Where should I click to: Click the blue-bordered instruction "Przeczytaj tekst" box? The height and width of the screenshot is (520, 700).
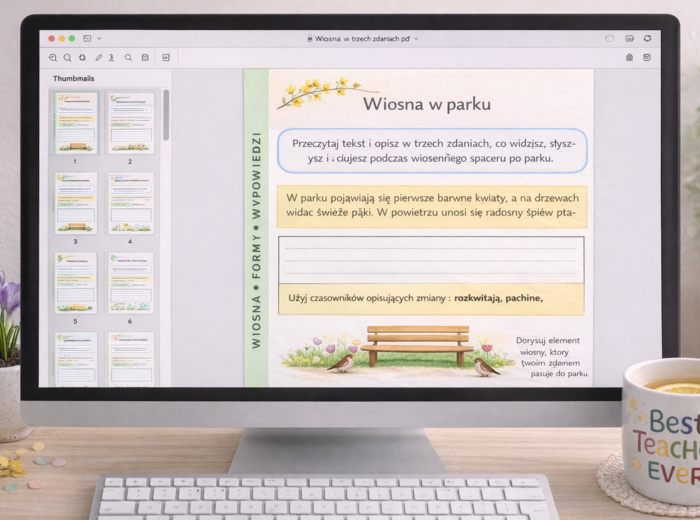pos(432,151)
